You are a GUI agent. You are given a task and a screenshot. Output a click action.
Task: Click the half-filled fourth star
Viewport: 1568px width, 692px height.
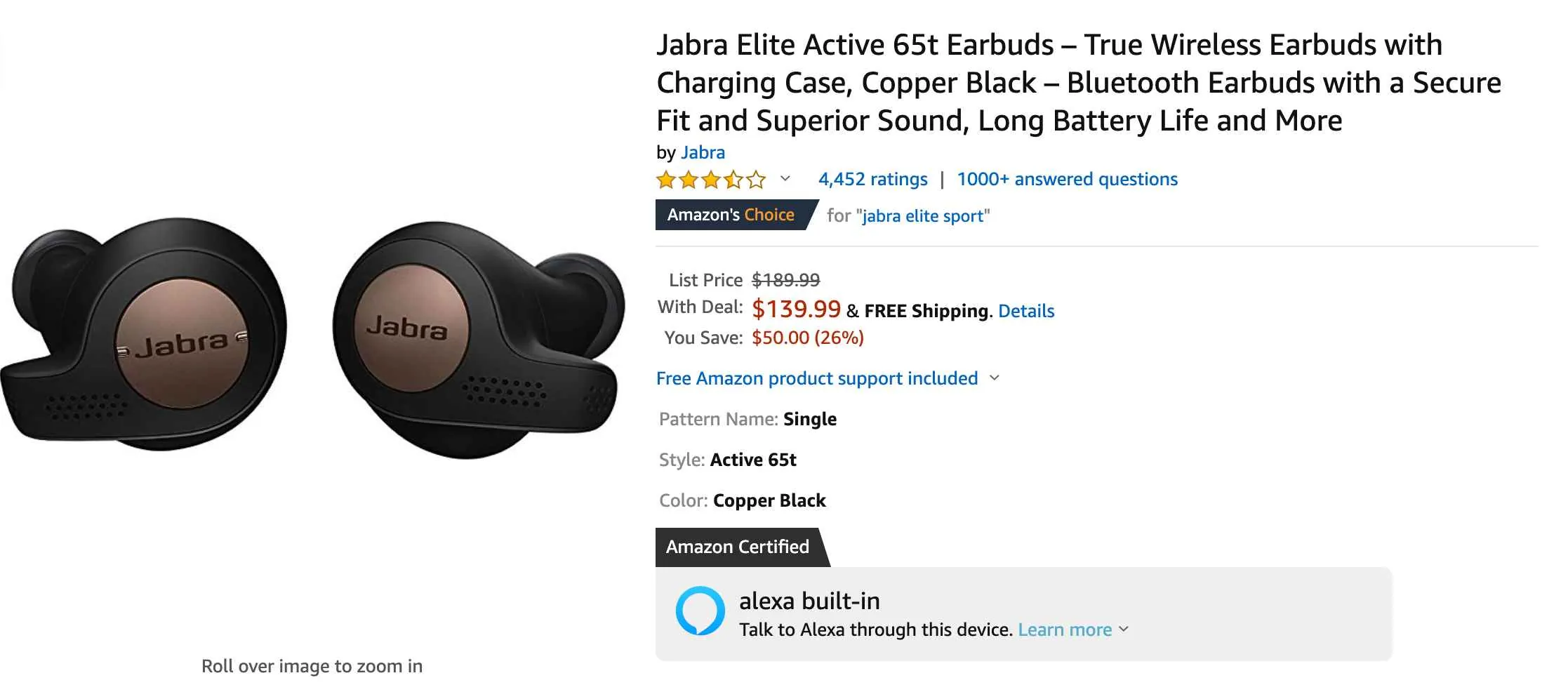(733, 180)
